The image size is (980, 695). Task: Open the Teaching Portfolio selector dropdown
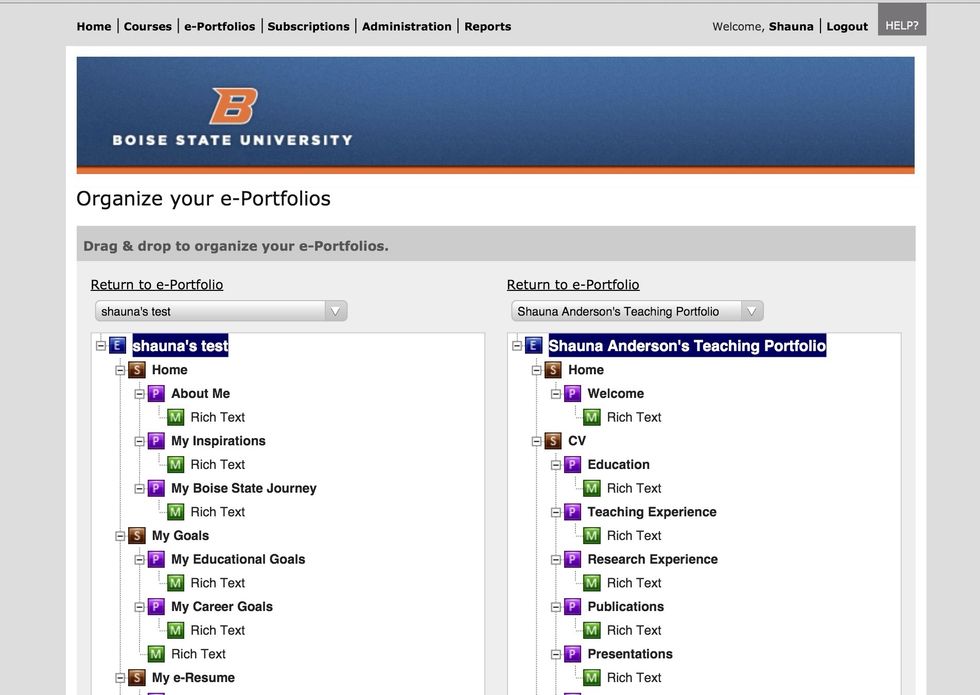pos(637,311)
